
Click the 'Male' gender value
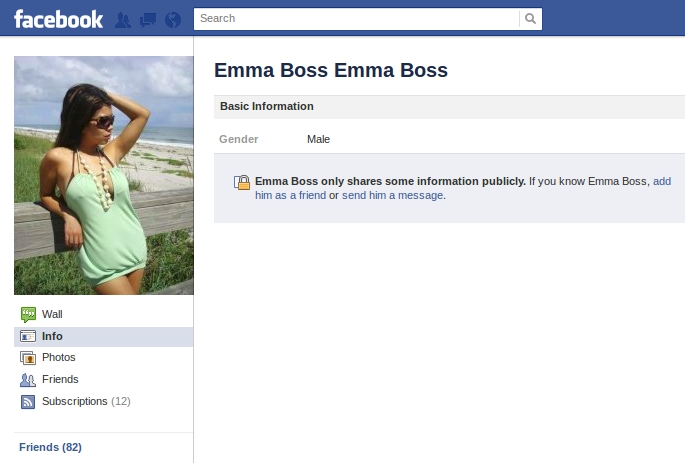318,139
